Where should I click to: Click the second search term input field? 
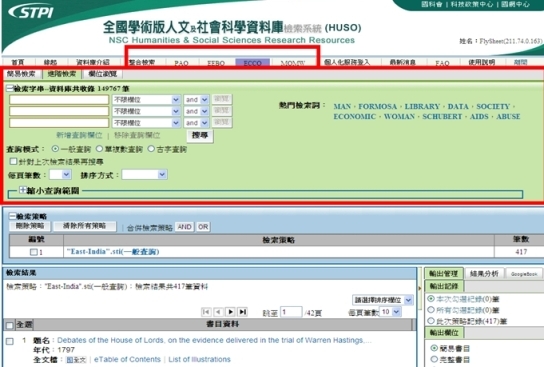tap(59, 111)
